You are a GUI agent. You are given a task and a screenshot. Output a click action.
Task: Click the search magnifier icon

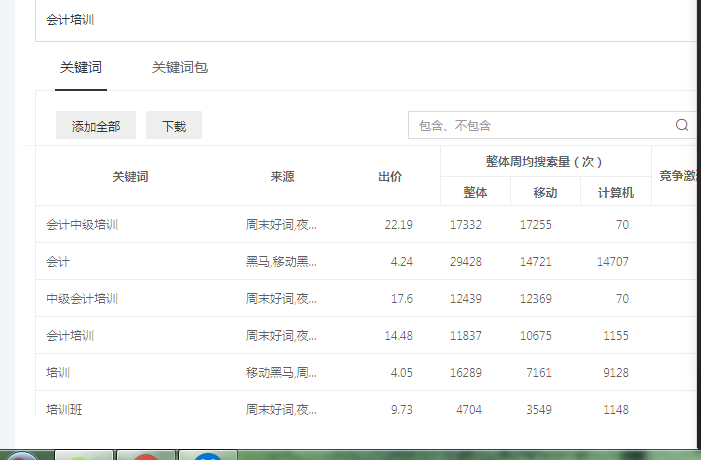[682, 125]
